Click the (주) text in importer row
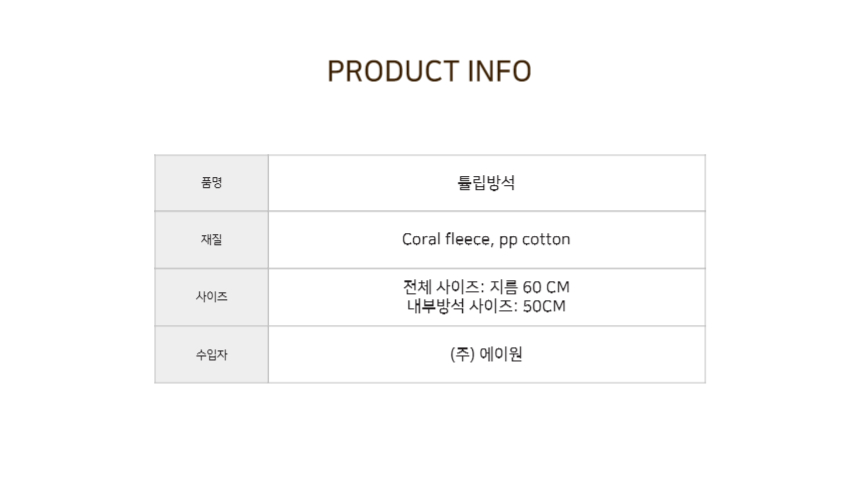This screenshot has width=860, height=500. [462, 354]
